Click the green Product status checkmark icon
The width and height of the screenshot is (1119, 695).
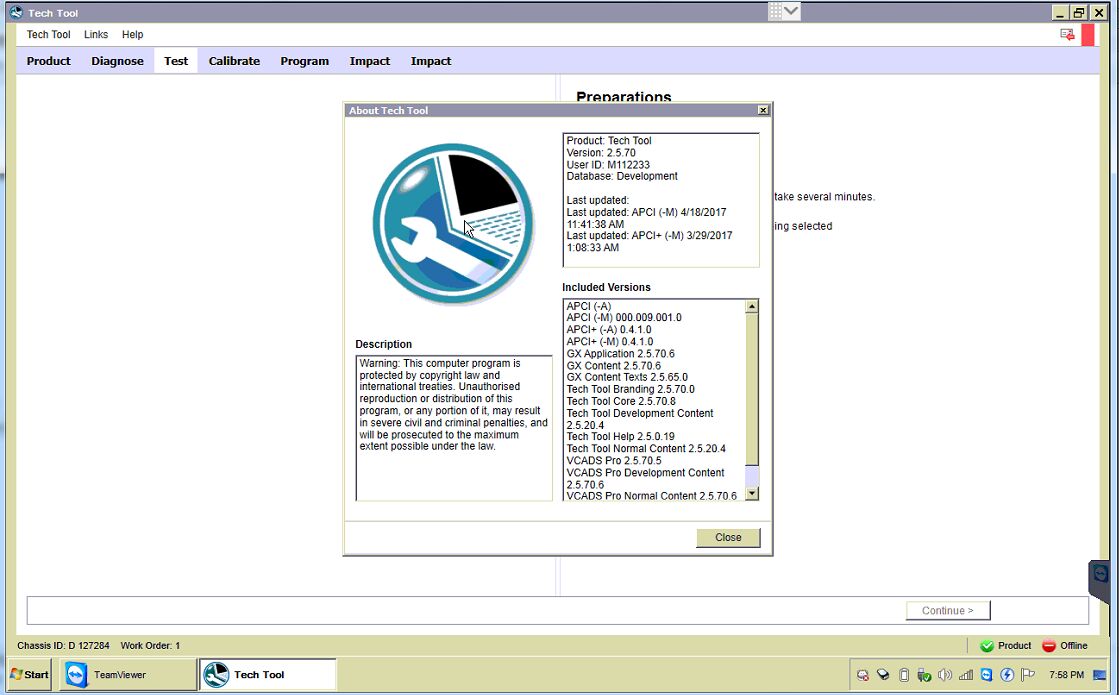coord(987,646)
